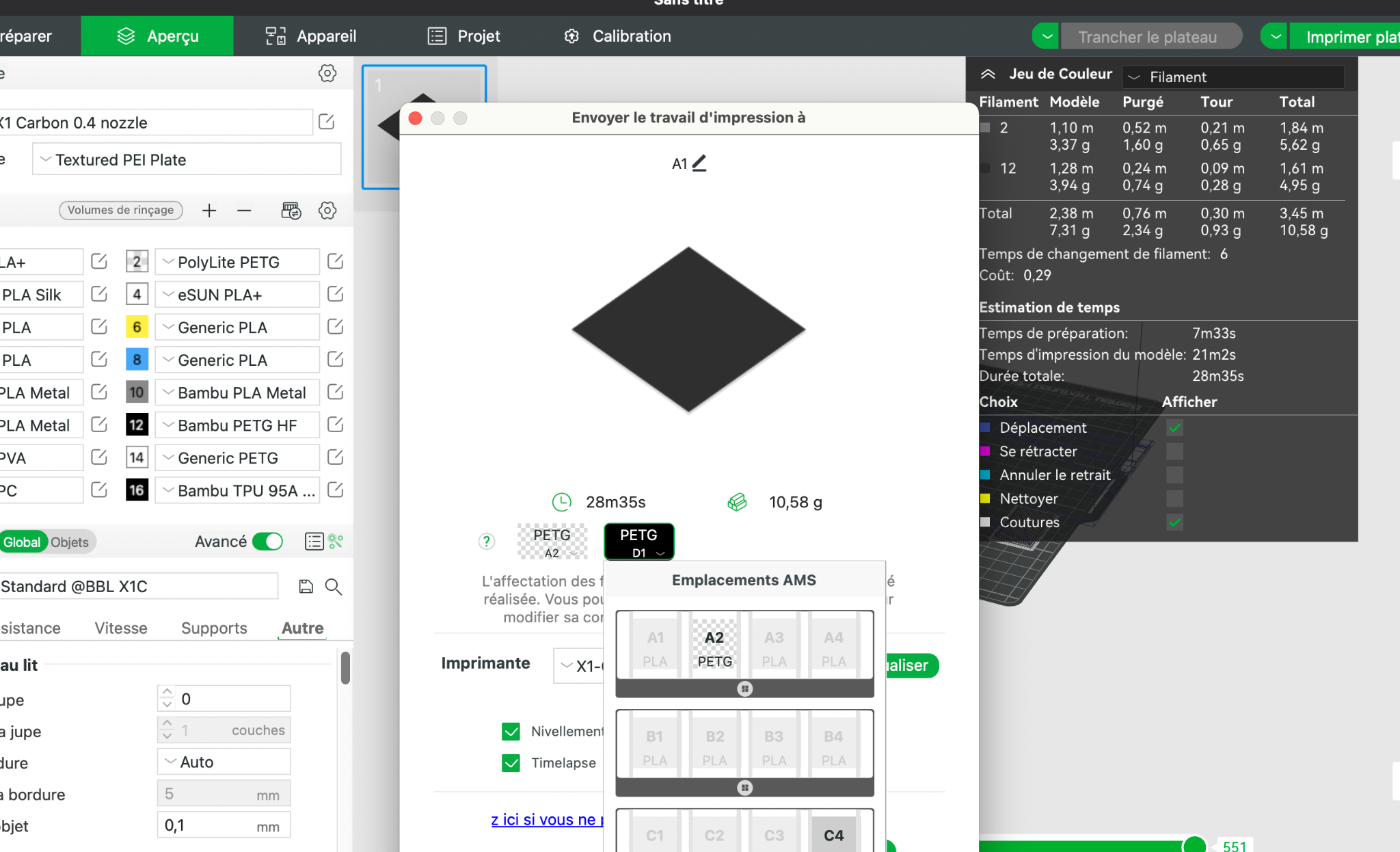Viewport: 1400px width, 852px height.
Task: Click the AMS filament sync icon
Action: pyautogui.click(x=291, y=211)
